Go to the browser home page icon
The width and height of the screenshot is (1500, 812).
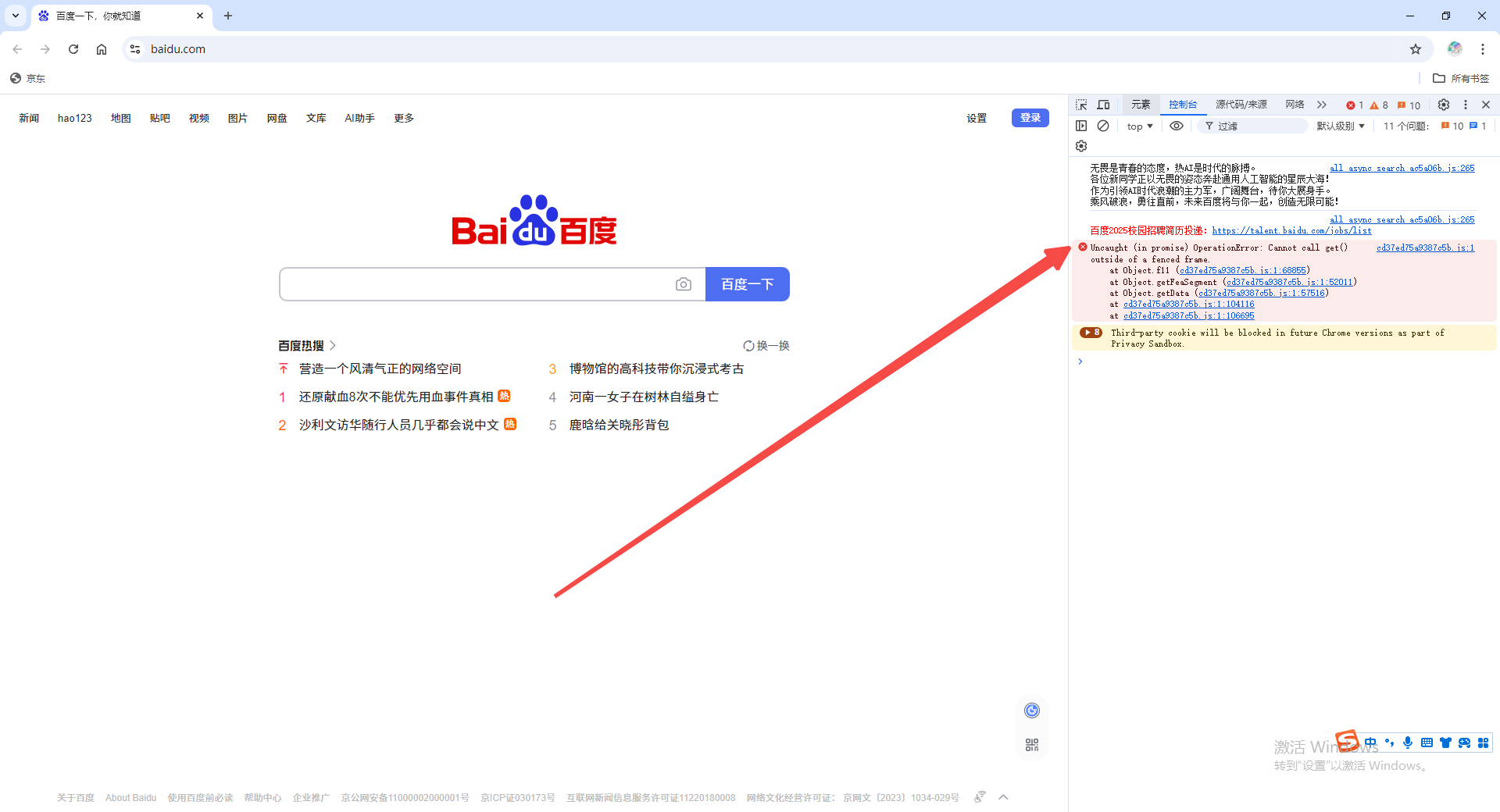click(x=102, y=49)
